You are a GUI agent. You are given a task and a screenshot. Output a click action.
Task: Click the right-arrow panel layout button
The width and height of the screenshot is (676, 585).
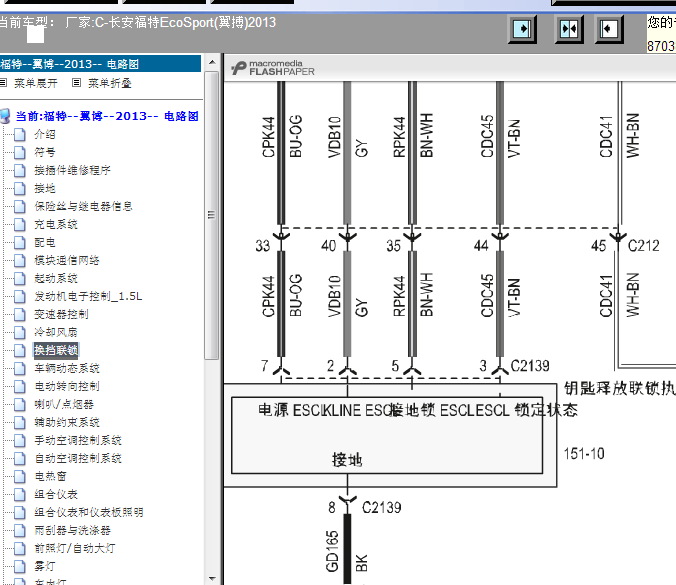click(x=522, y=29)
